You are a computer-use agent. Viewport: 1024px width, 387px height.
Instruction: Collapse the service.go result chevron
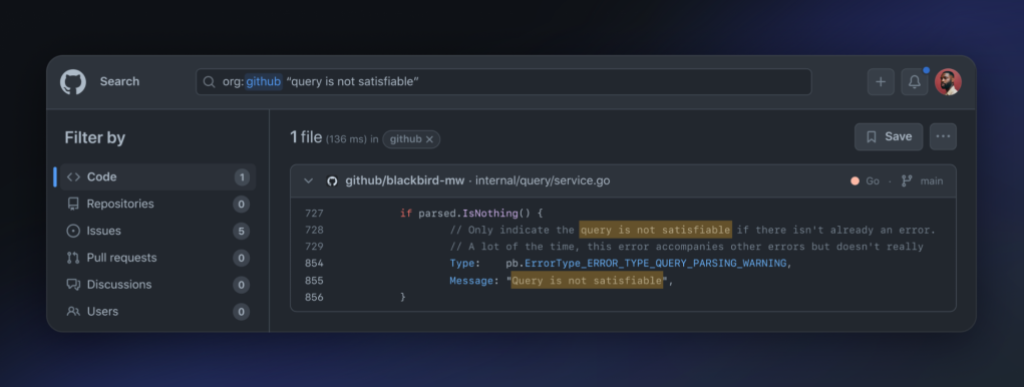308,181
